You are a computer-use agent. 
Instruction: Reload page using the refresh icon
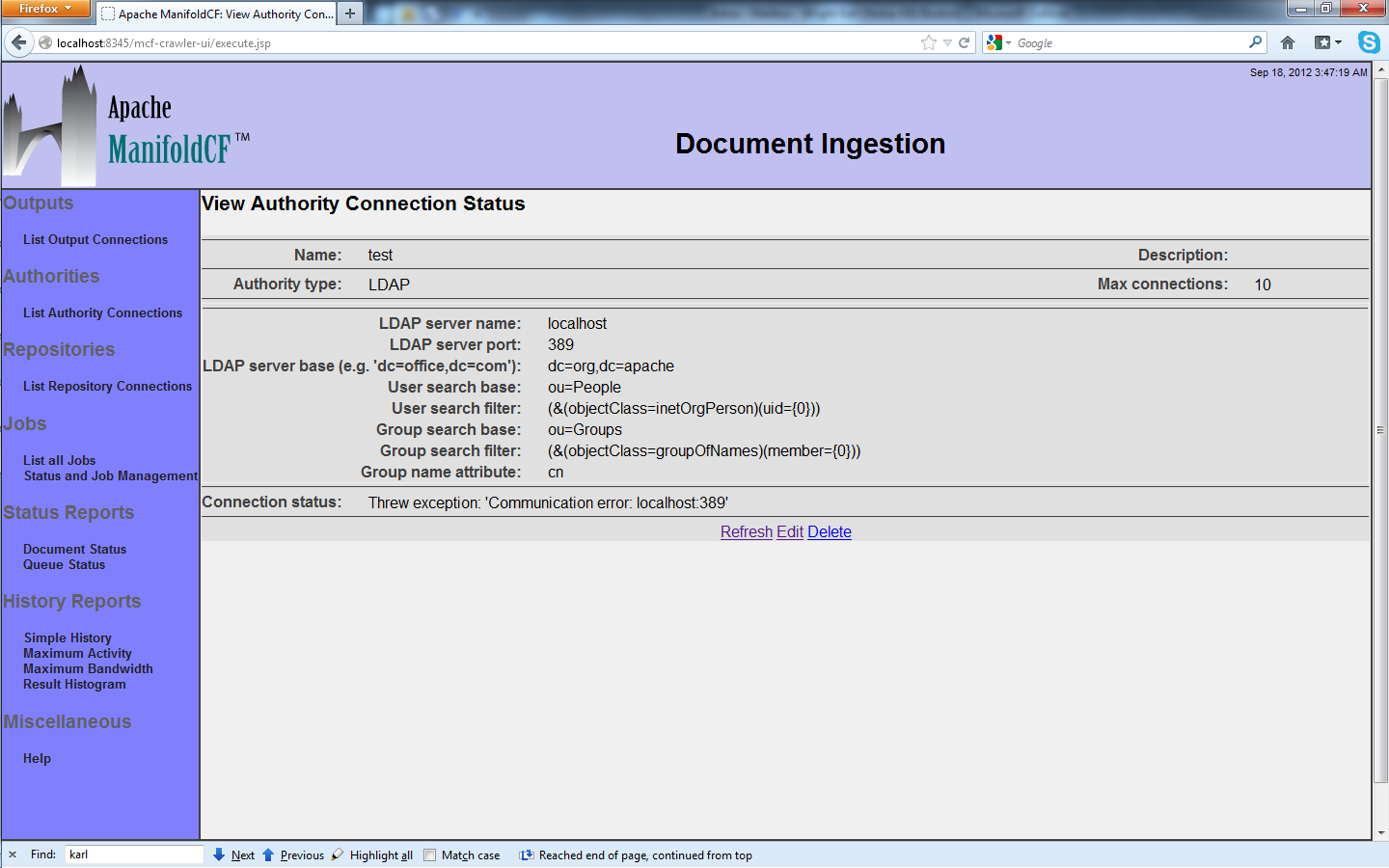[964, 42]
